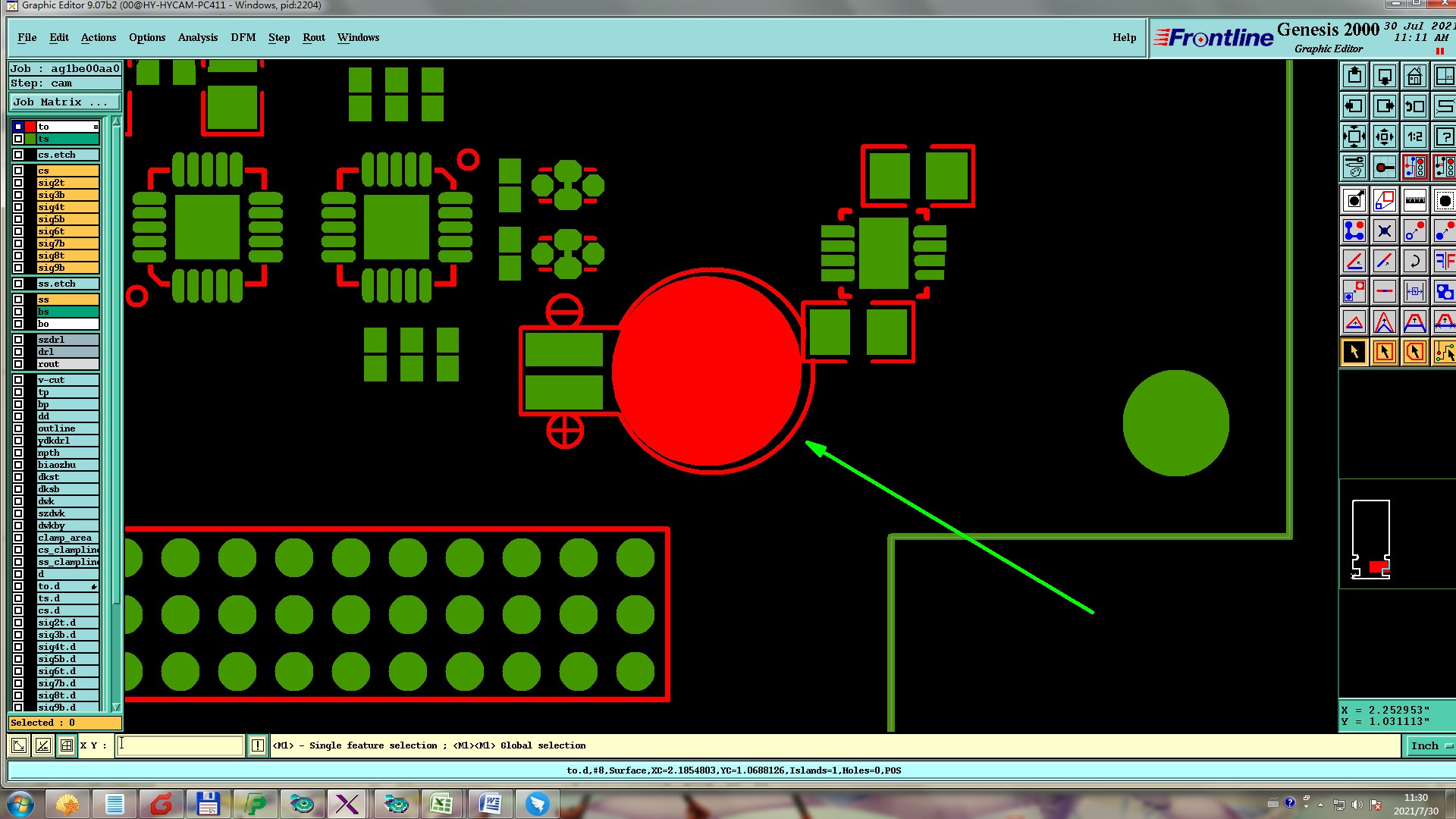Click the question mark help icon

[1444, 136]
